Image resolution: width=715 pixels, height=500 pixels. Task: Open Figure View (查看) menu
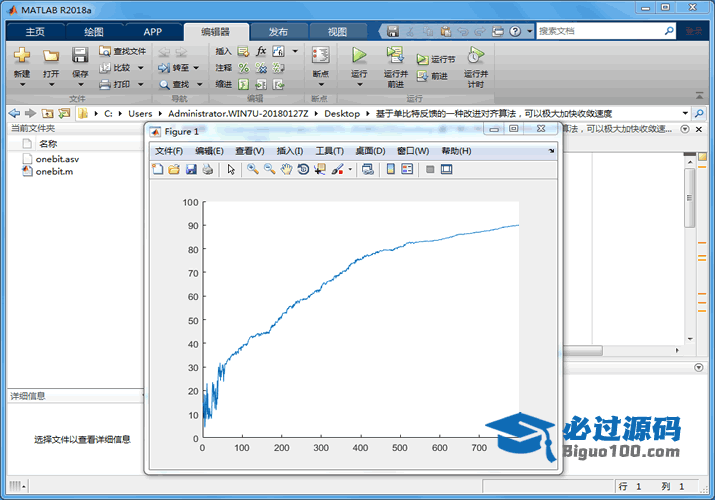(x=250, y=151)
